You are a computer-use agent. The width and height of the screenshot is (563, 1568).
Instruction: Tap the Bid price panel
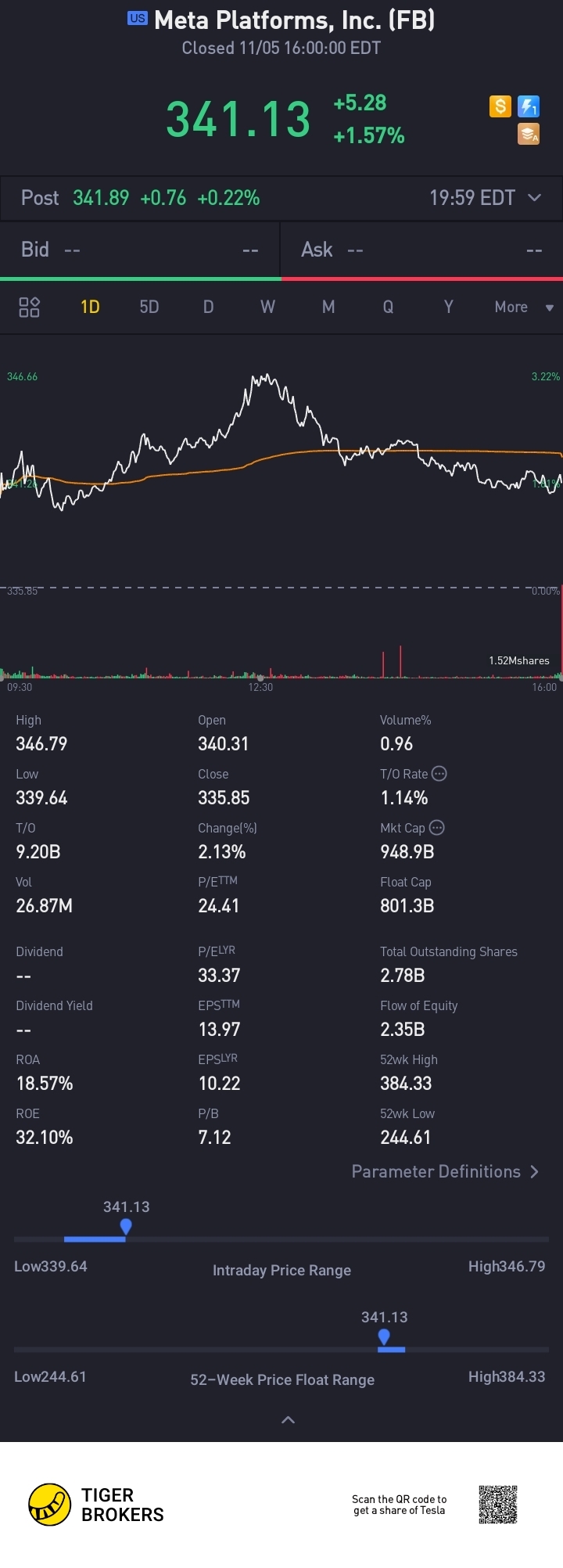coord(140,250)
